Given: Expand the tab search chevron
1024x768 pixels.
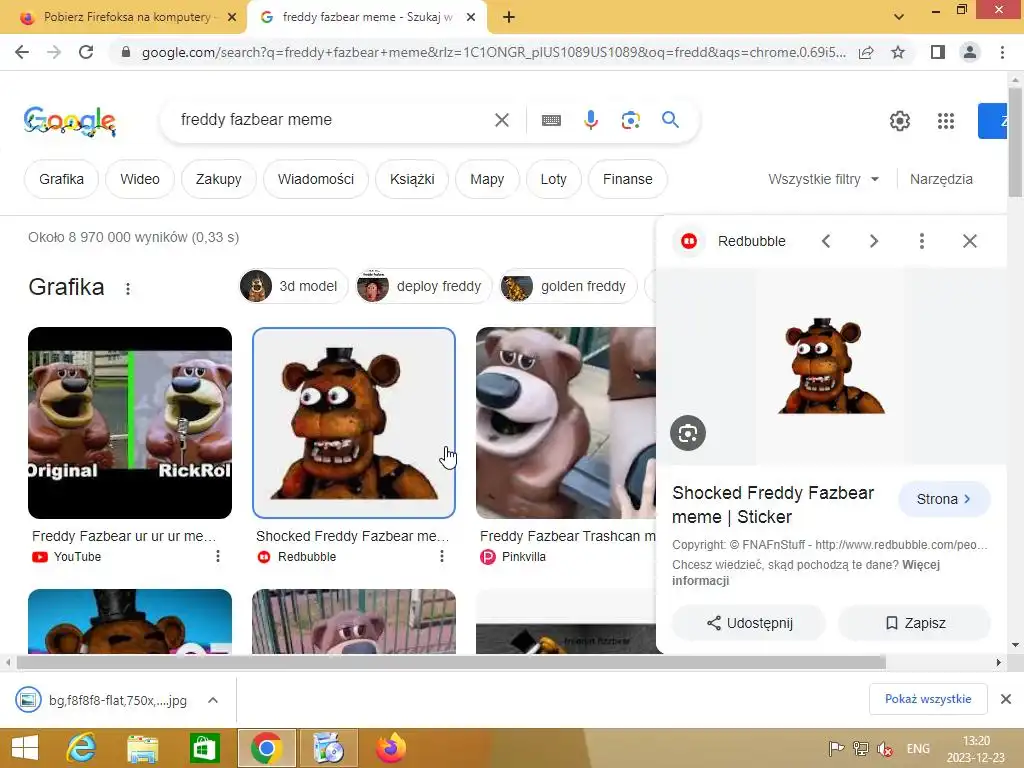Looking at the screenshot, I should pos(899,17).
